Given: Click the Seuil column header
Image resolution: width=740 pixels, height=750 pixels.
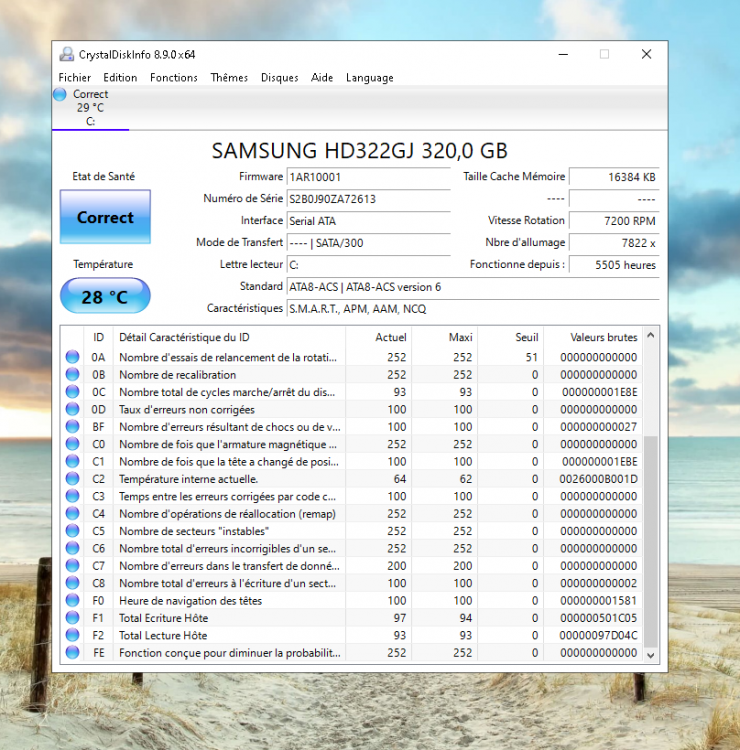Looking at the screenshot, I should [x=510, y=337].
